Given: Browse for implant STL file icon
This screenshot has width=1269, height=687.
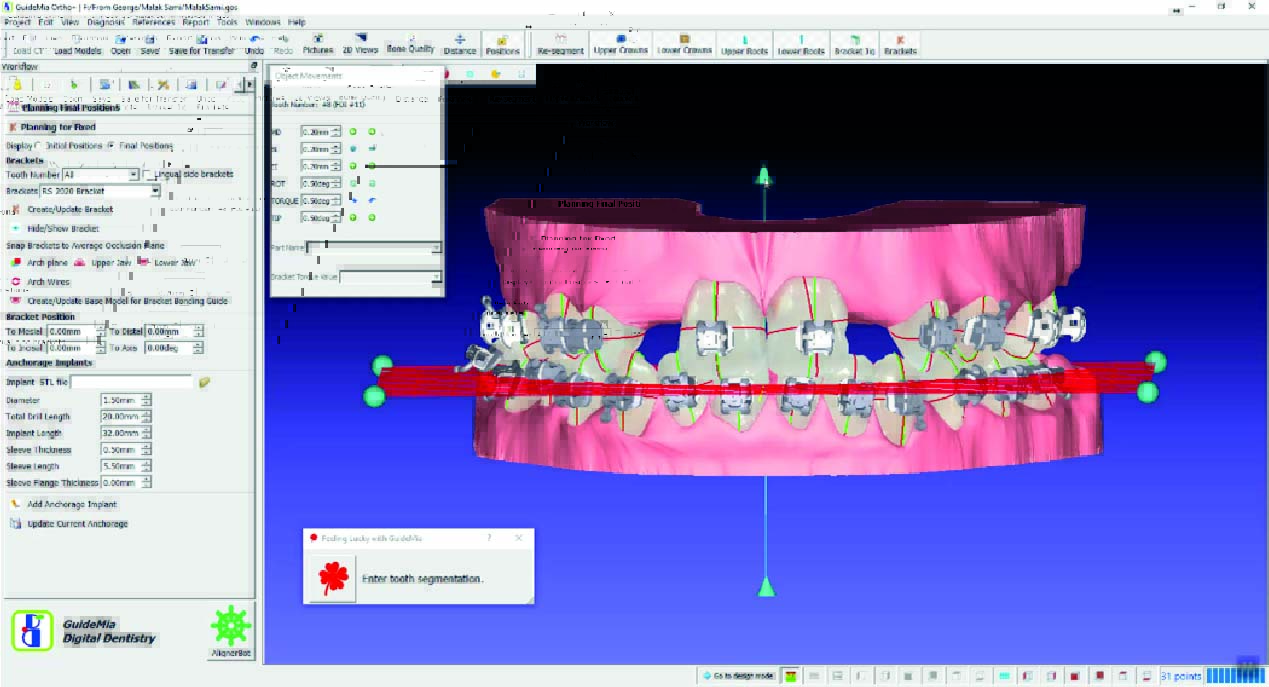Looking at the screenshot, I should [x=205, y=382].
